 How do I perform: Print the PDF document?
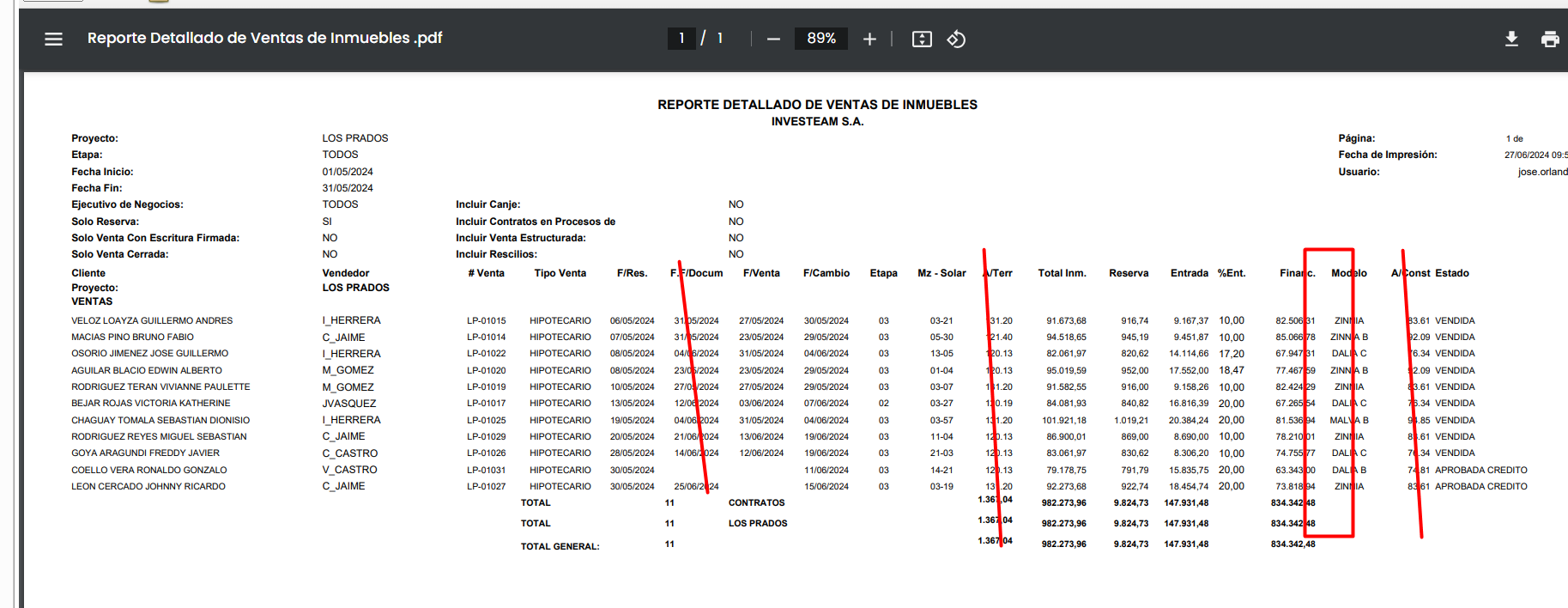(1549, 39)
